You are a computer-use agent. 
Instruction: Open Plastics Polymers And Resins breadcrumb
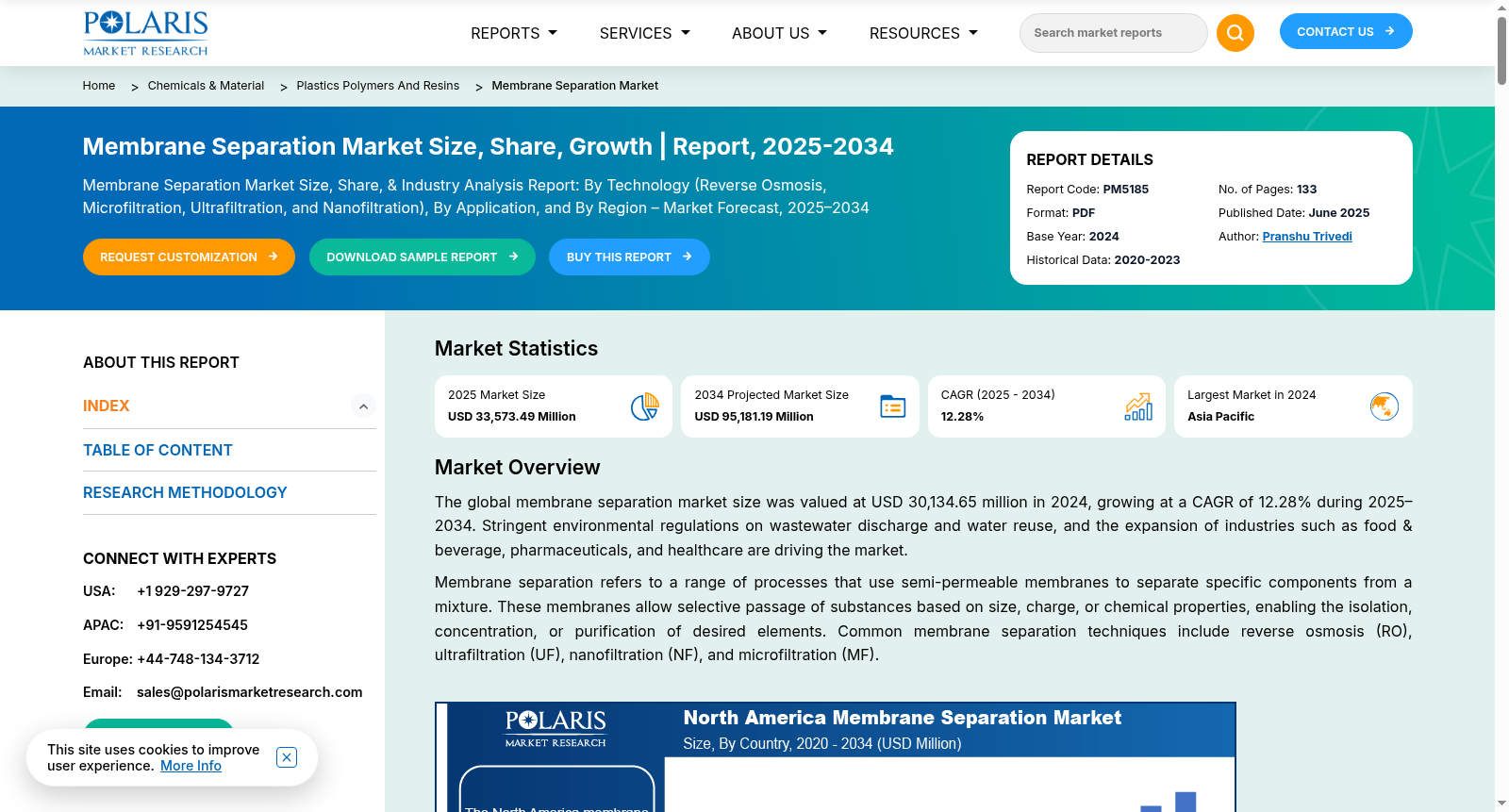(378, 86)
